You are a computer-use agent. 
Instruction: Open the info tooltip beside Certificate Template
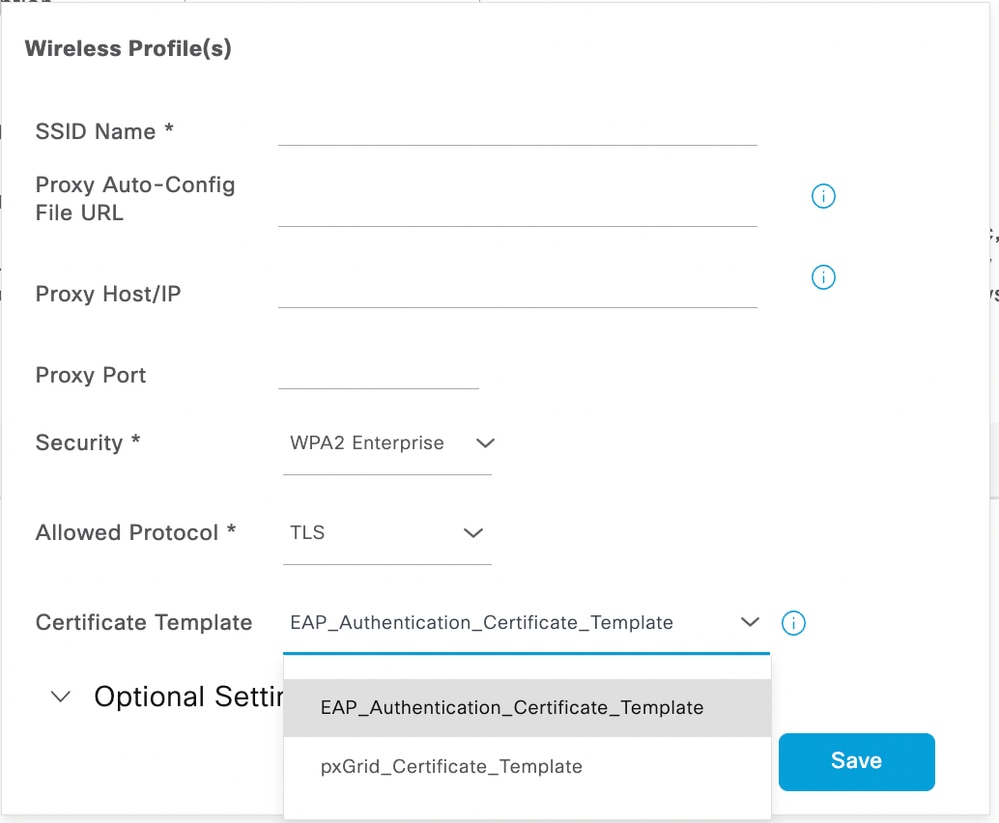click(x=793, y=623)
